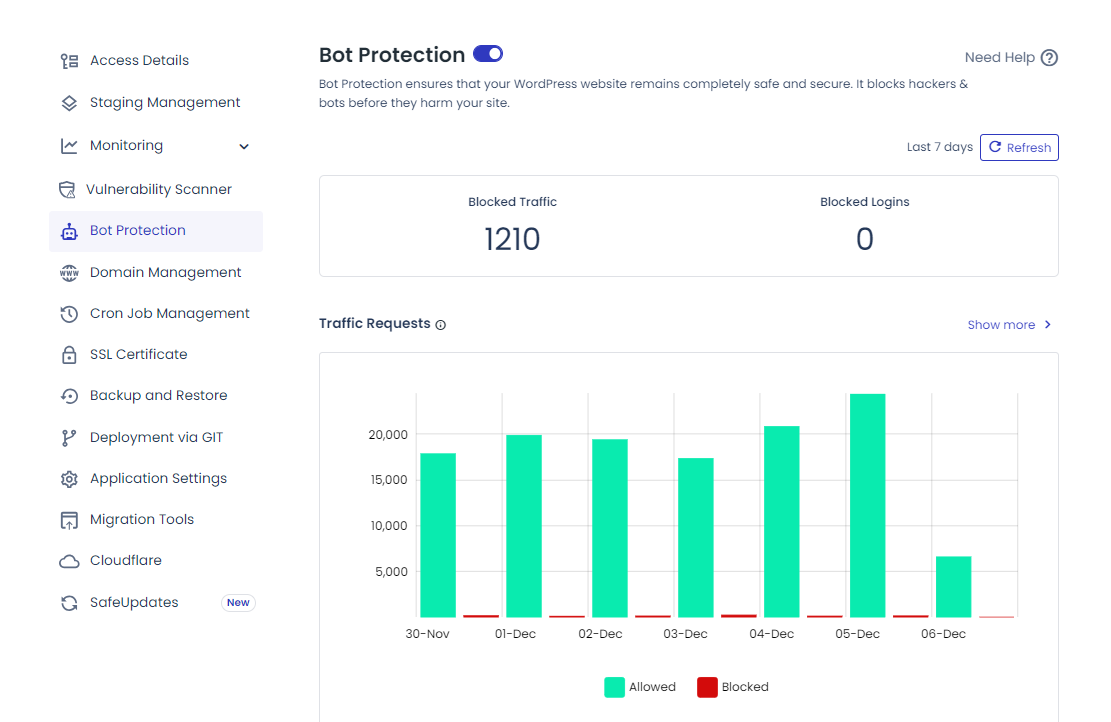The height and width of the screenshot is (722, 1111).
Task: Click the Need Help question mark icon
Action: click(1048, 57)
